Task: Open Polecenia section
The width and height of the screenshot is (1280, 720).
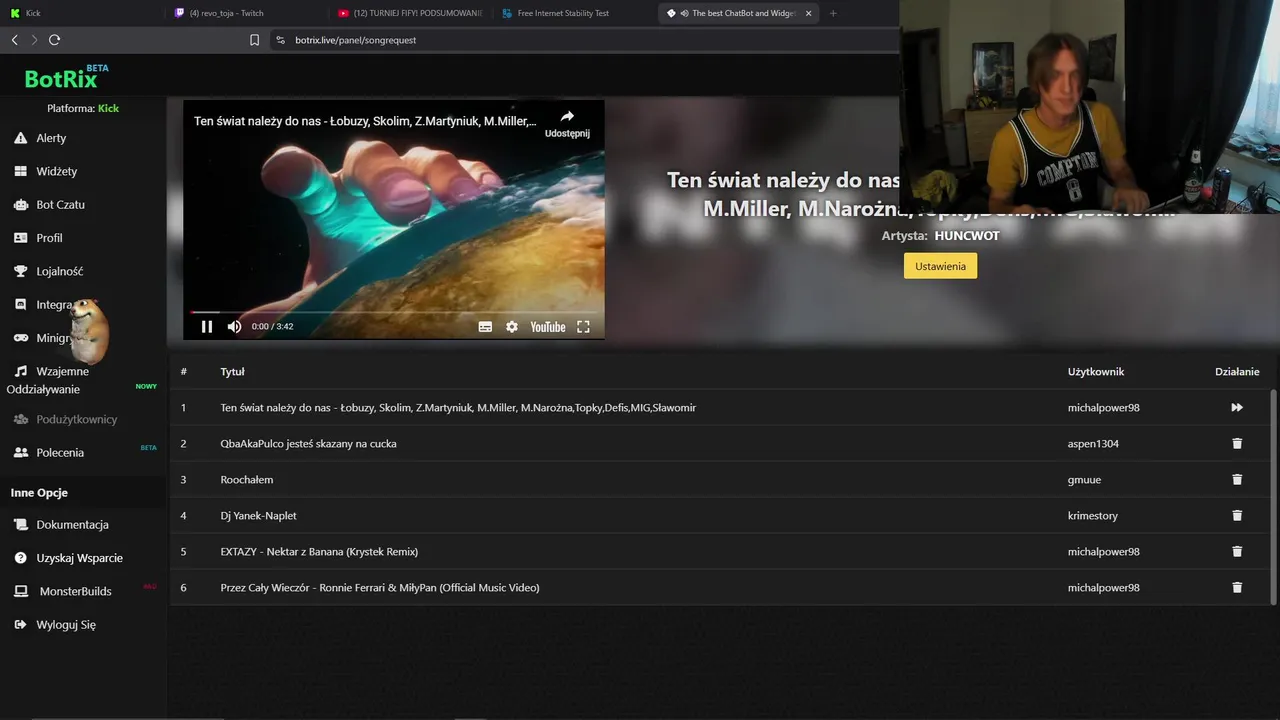Action: pyautogui.click(x=60, y=452)
